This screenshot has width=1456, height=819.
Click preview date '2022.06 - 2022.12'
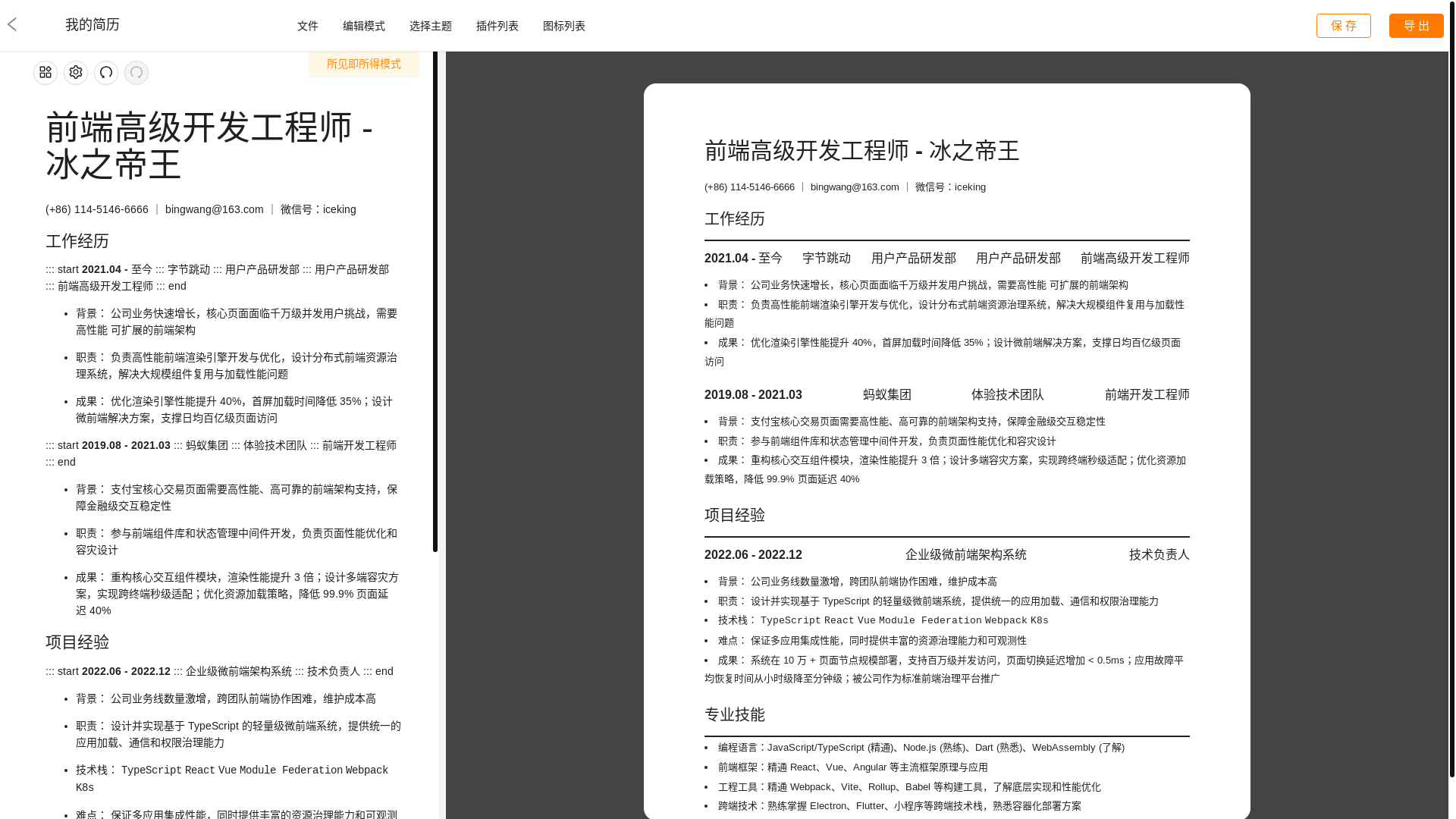pyautogui.click(x=753, y=555)
